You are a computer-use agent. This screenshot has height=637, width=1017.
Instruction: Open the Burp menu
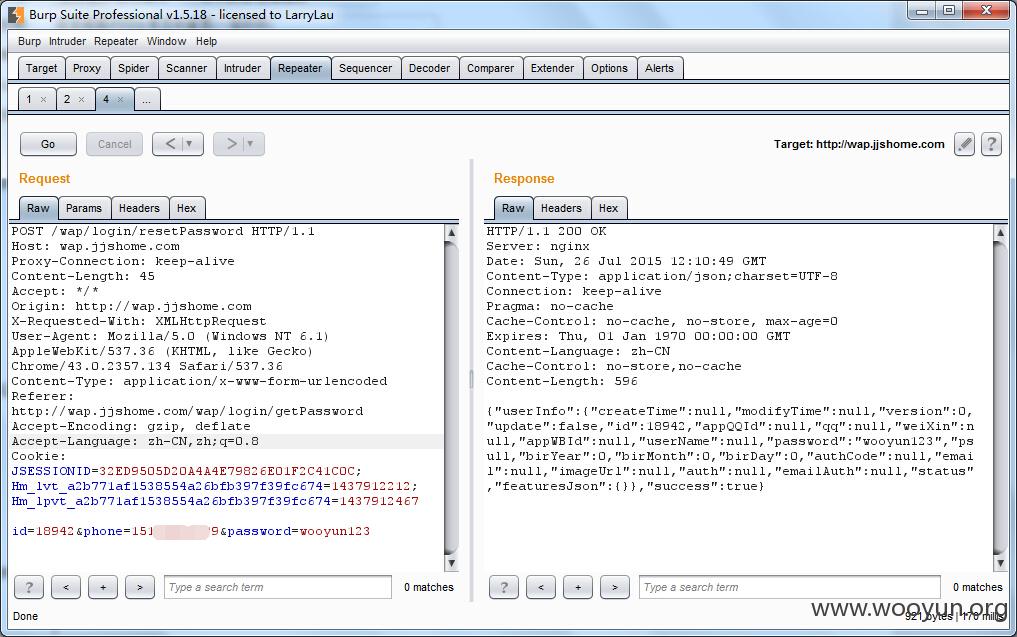[29, 41]
